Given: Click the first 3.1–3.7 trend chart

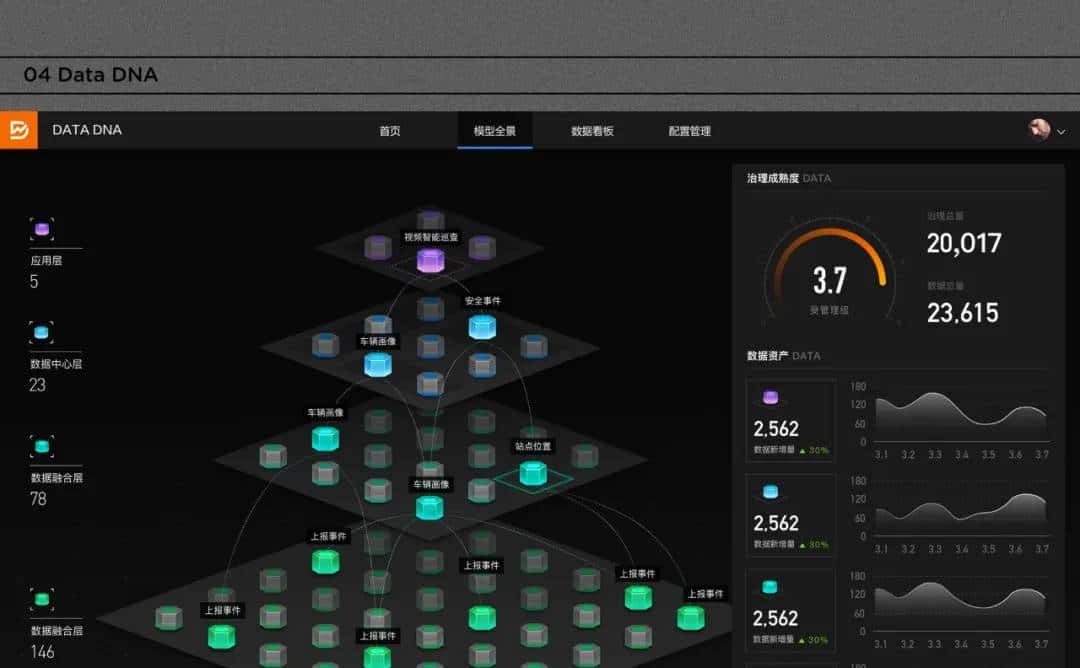Looking at the screenshot, I should pyautogui.click(x=958, y=416).
